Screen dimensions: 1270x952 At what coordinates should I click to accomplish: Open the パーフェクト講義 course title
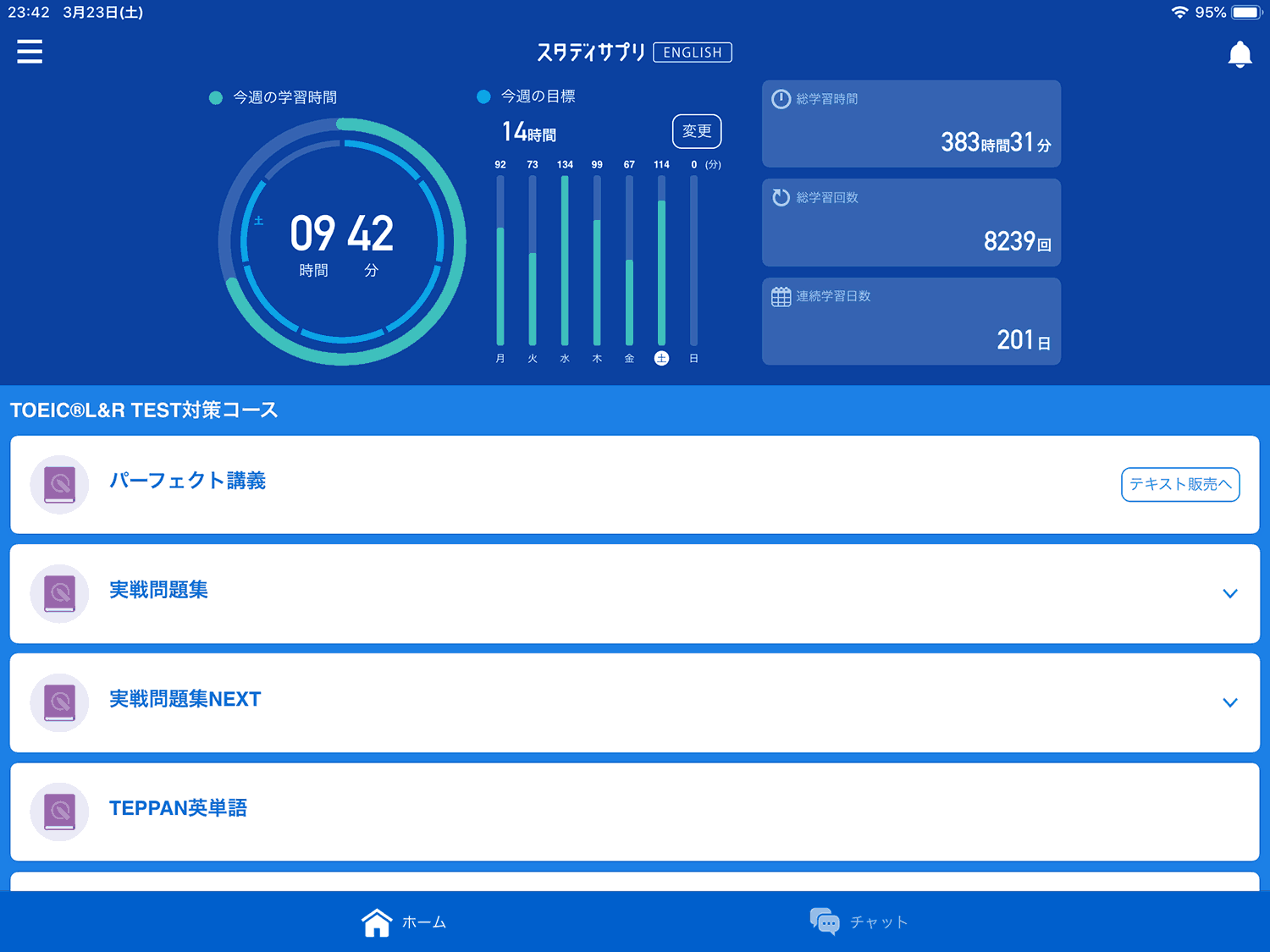187,481
